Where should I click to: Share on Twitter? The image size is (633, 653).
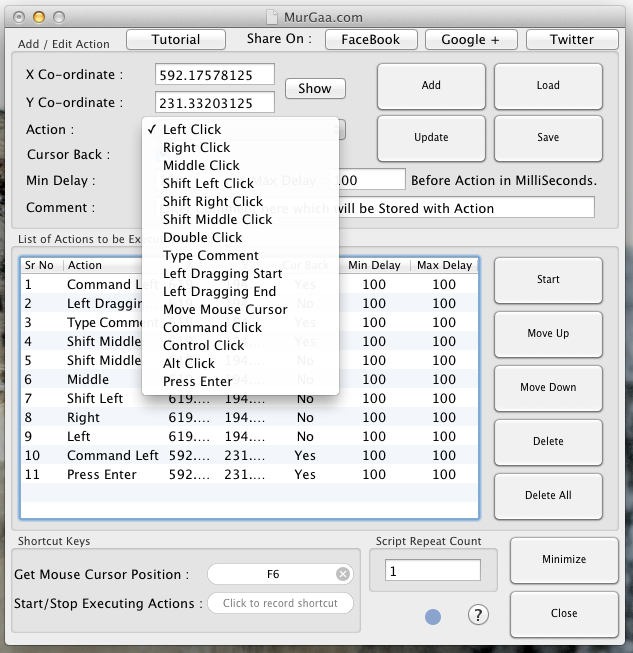point(572,40)
